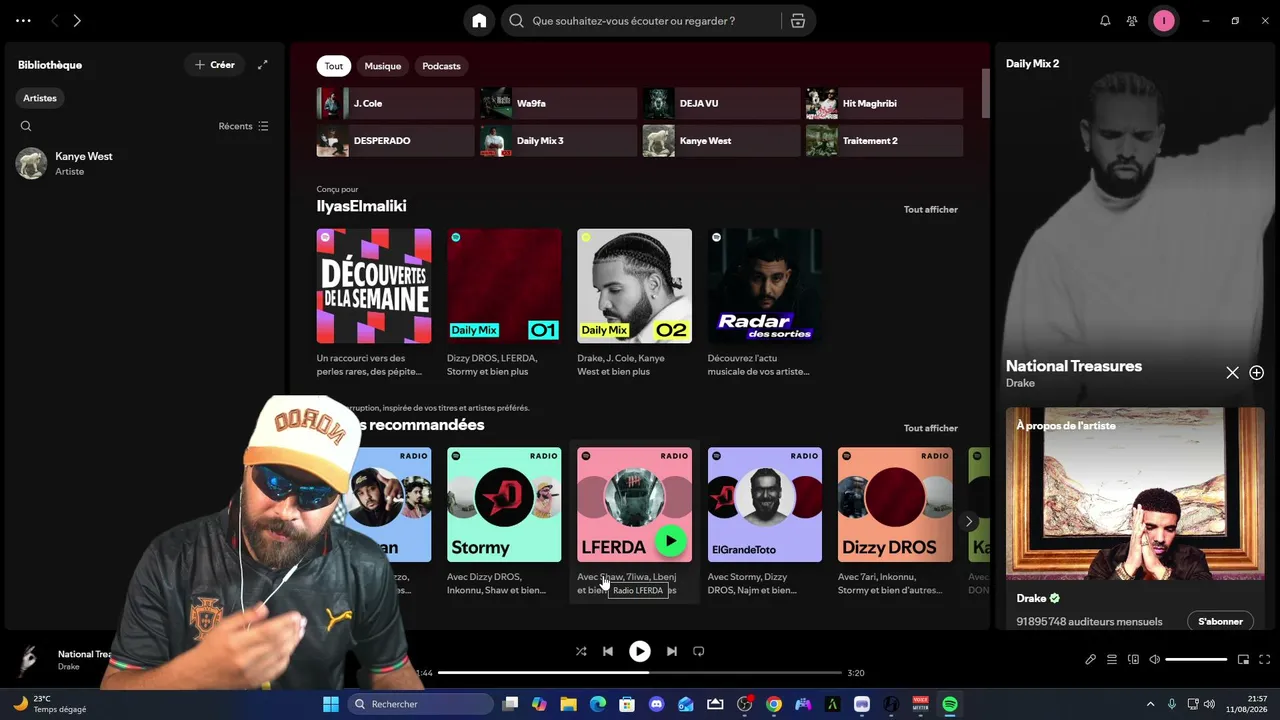Expand the library with the arrows icon

click(x=263, y=65)
